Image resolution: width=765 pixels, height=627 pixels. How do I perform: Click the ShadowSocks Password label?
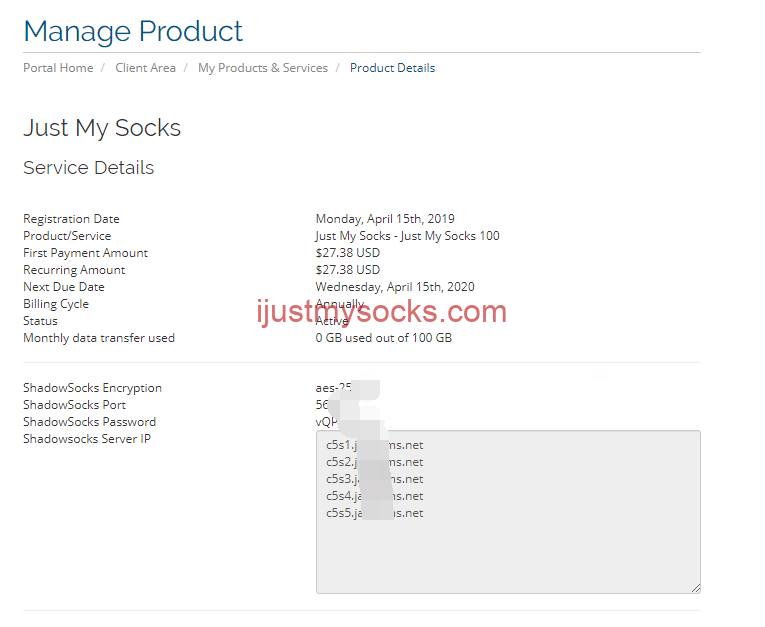tap(89, 422)
